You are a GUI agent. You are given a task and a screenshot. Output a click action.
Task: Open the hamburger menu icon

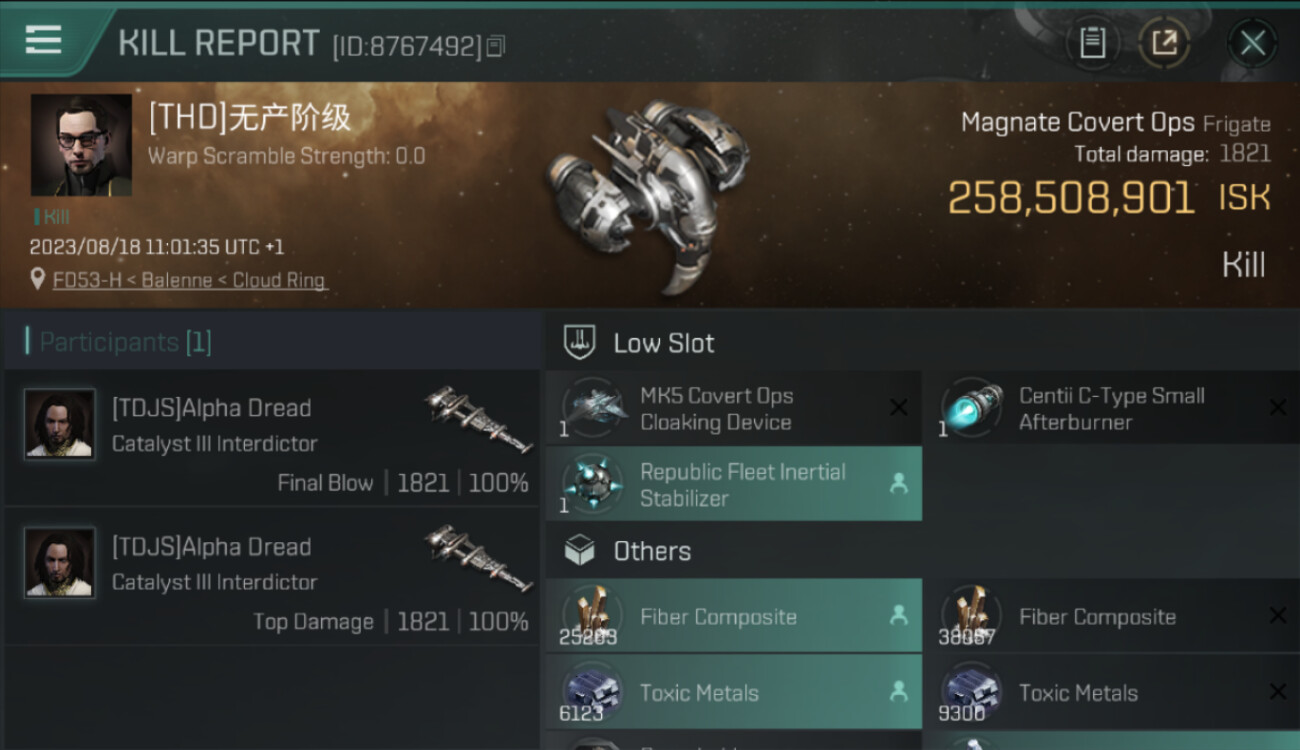point(43,40)
